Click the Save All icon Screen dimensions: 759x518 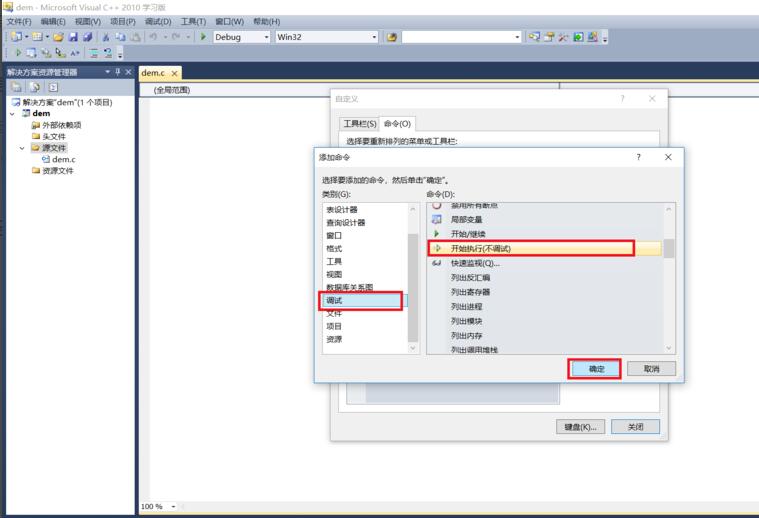pyautogui.click(x=87, y=37)
